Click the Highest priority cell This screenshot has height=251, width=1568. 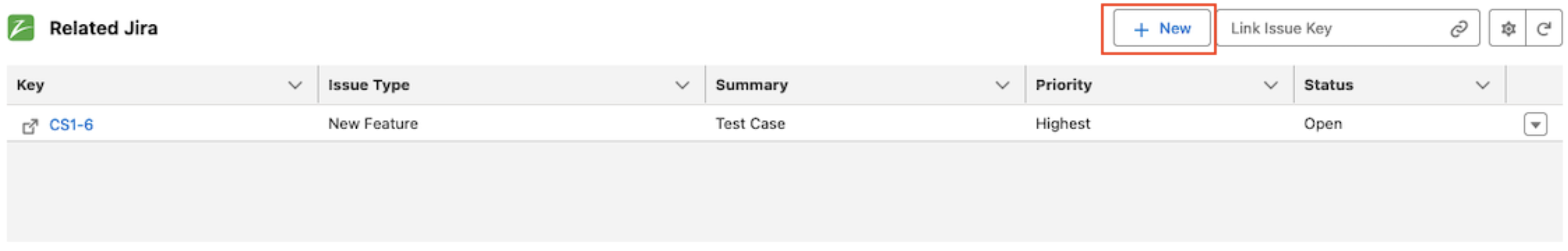pos(1062,124)
